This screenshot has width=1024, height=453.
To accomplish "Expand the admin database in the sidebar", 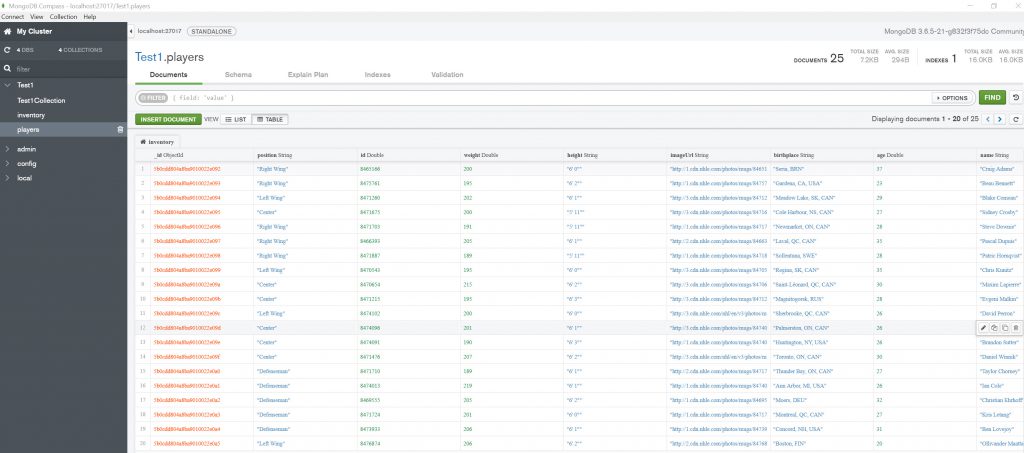I will point(8,149).
